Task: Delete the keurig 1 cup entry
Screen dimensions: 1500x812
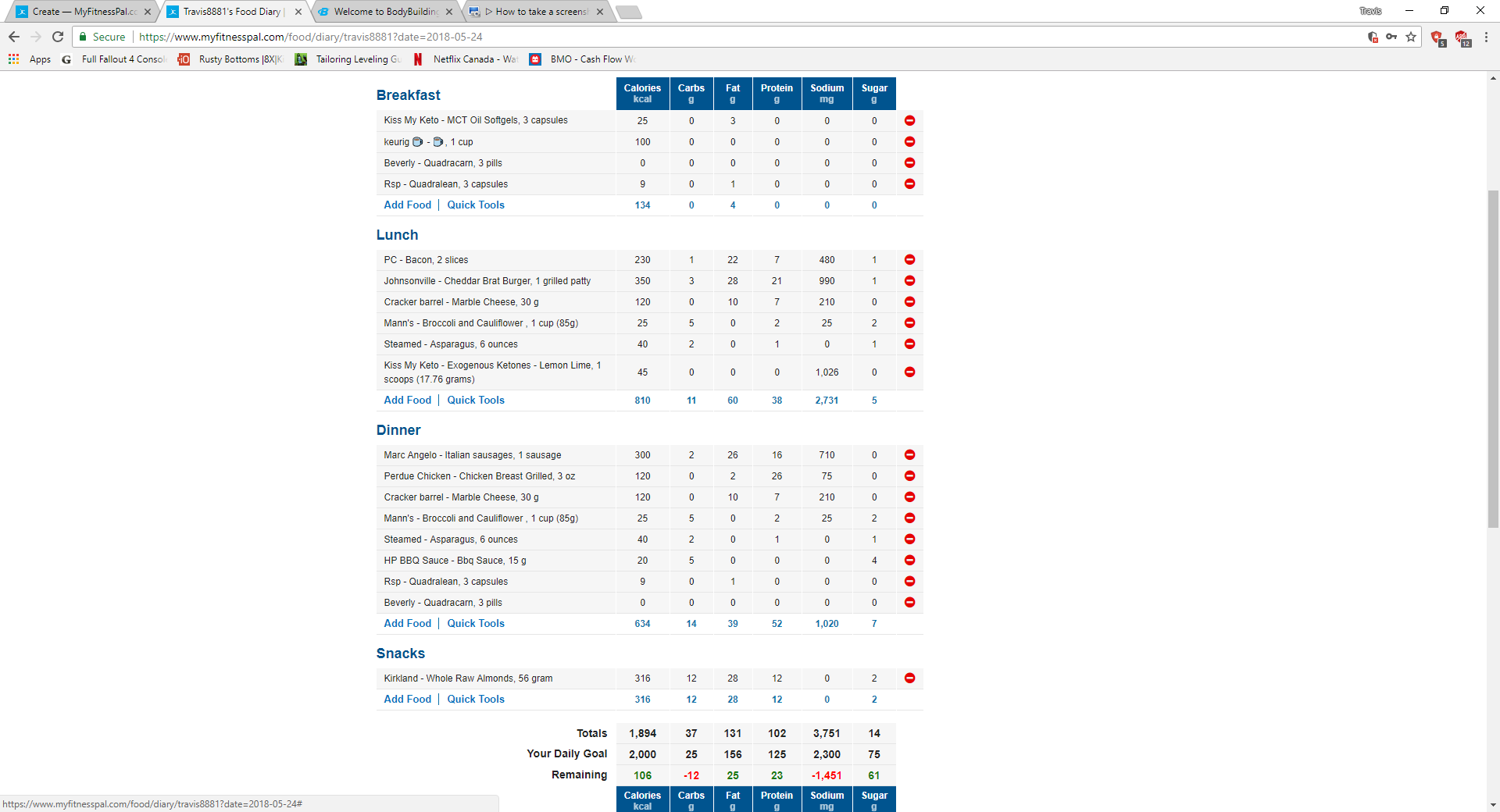Action: (x=909, y=141)
